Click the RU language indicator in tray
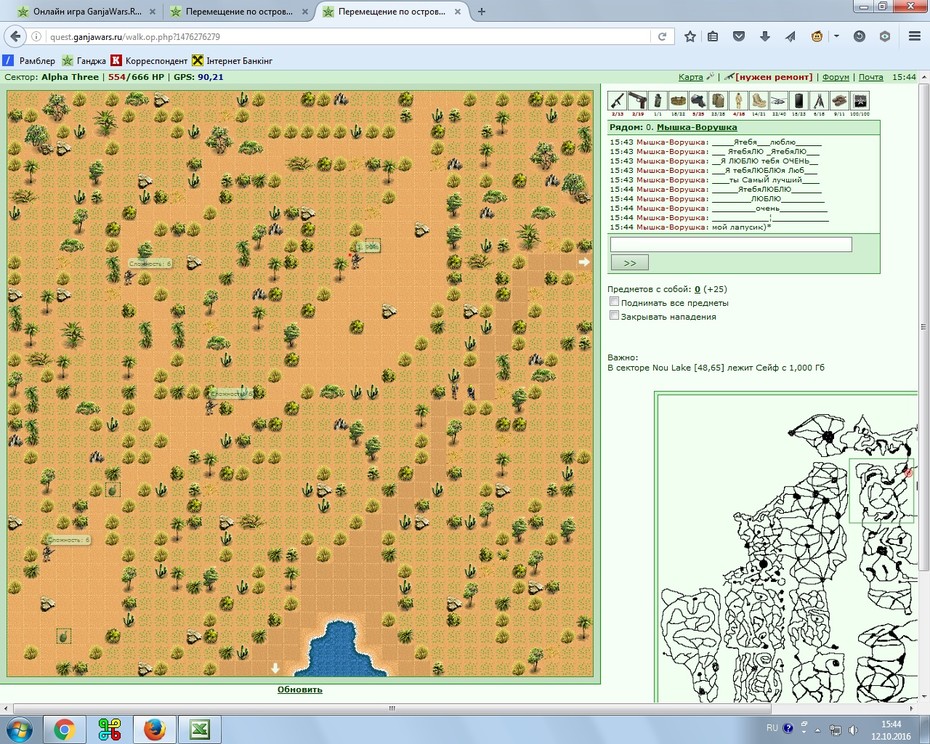This screenshot has width=930, height=744. 772,728
